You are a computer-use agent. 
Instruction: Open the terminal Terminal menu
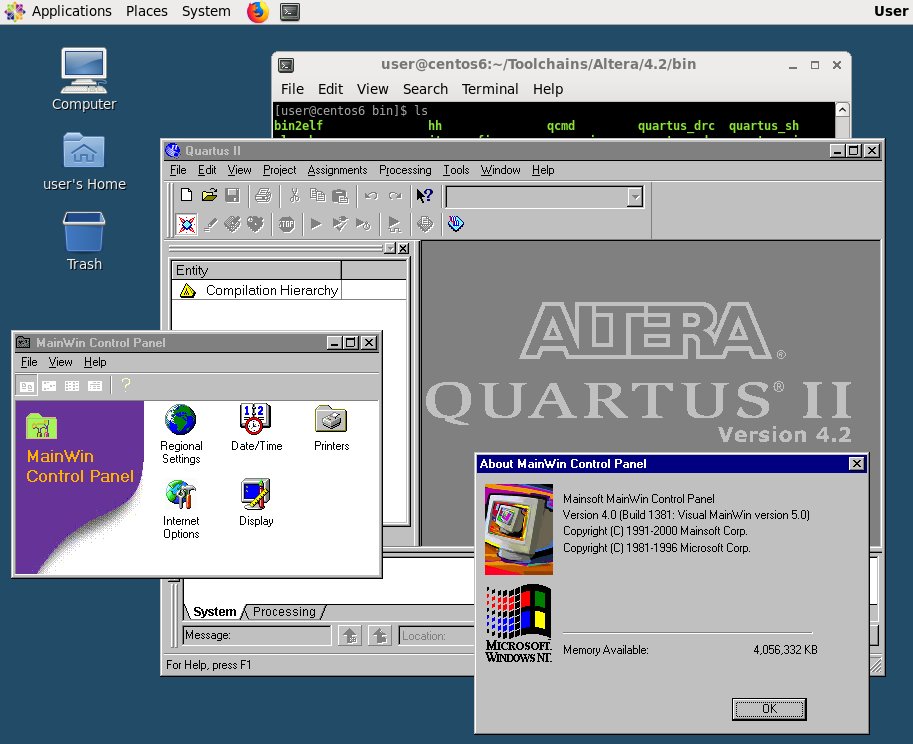tap(490, 89)
